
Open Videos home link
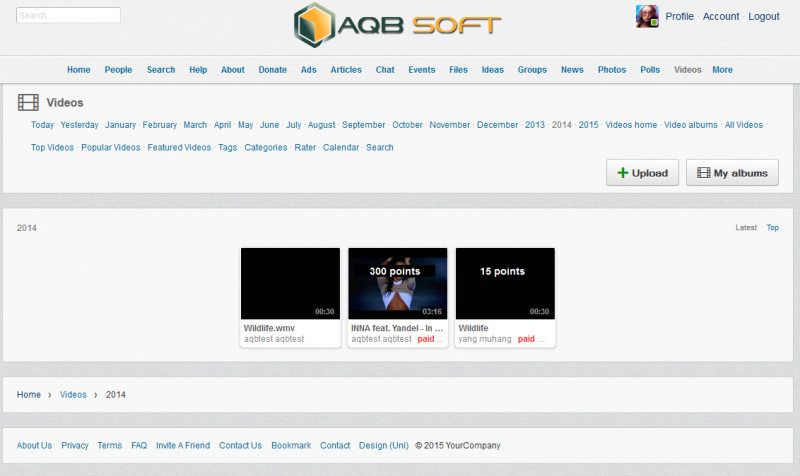631,125
